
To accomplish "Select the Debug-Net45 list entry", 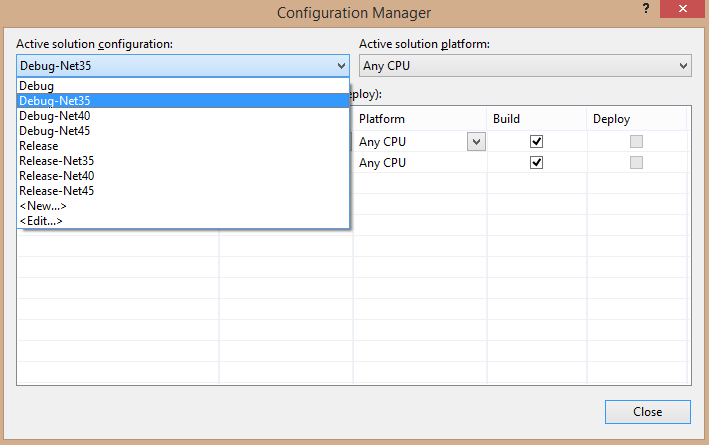I will 55,131.
